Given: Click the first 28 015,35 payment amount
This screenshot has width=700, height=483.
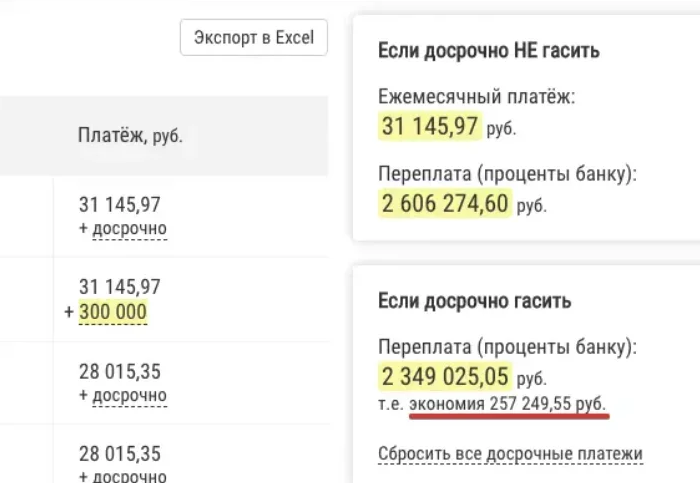Looking at the screenshot, I should point(120,371).
